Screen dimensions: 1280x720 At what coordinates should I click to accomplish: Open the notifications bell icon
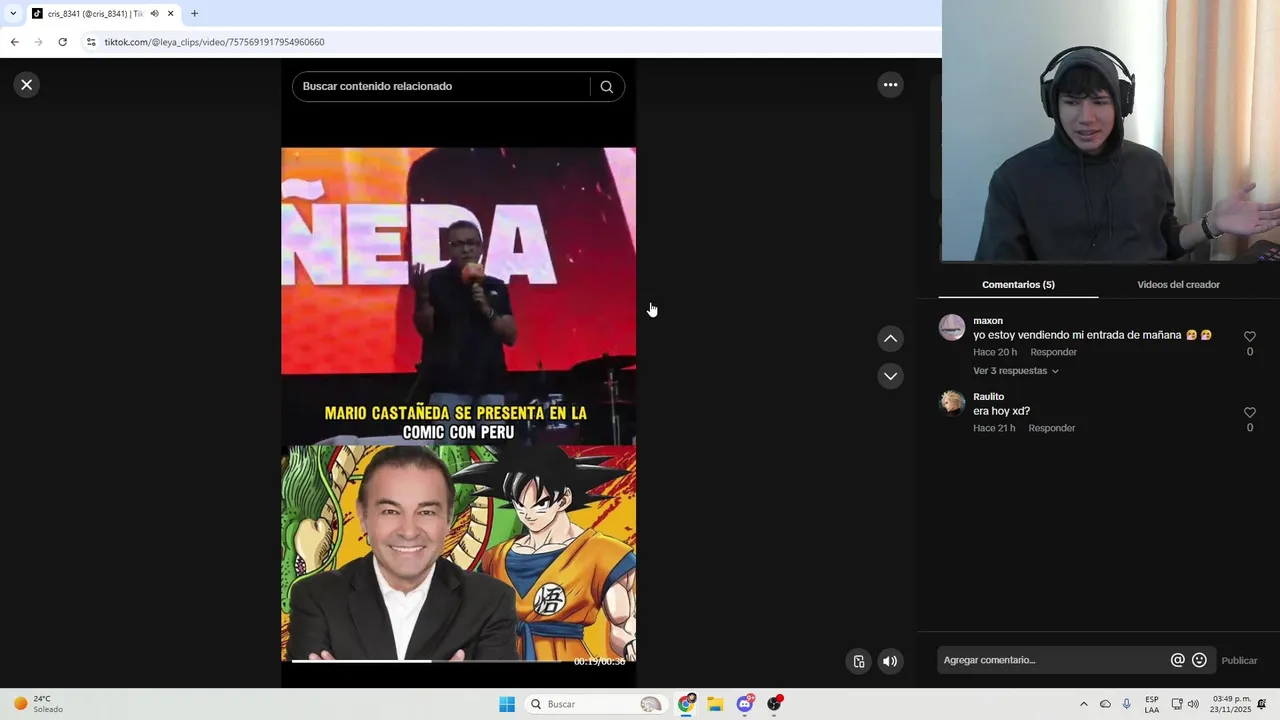(x=1262, y=704)
